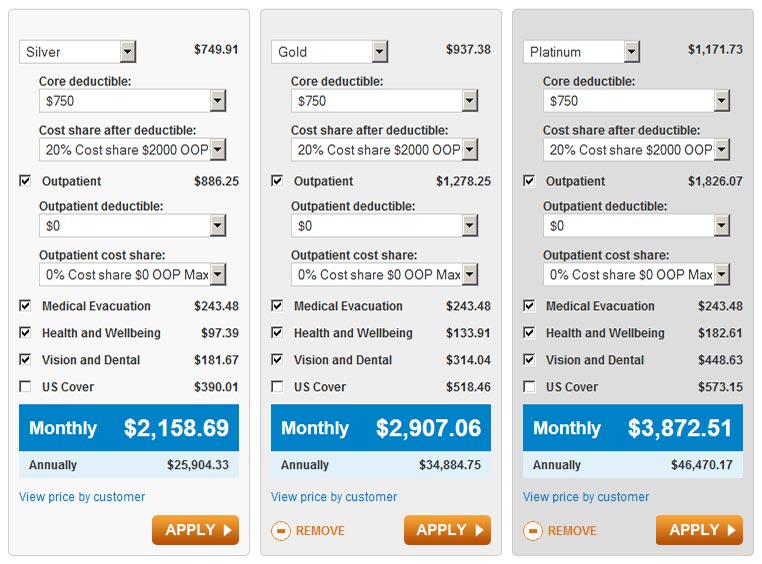The image size is (762, 564).
Task: Click the Platinum plan's remove minus icon
Action: pyautogui.click(x=533, y=530)
